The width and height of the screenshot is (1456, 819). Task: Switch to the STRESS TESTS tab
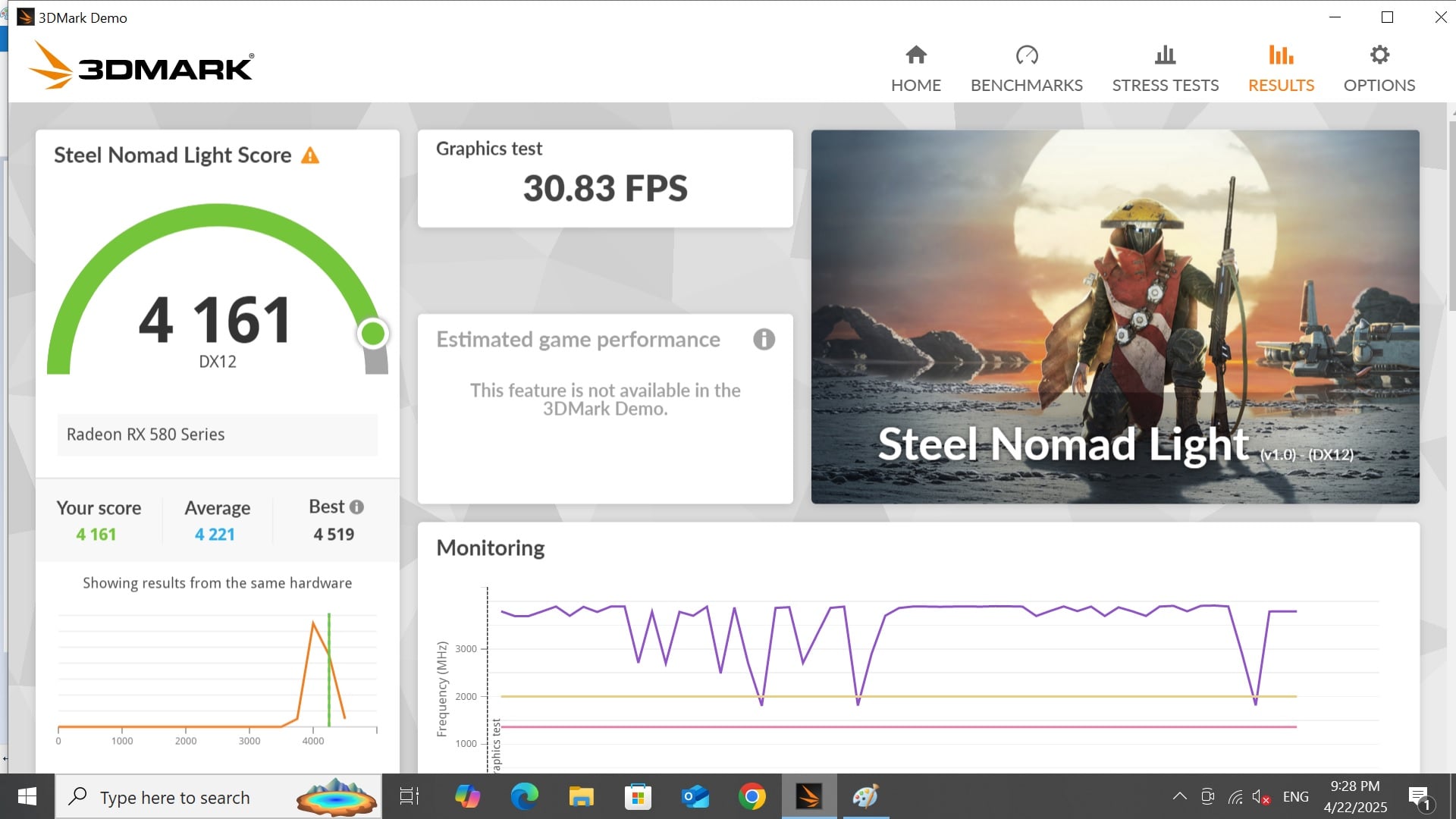pyautogui.click(x=1165, y=69)
